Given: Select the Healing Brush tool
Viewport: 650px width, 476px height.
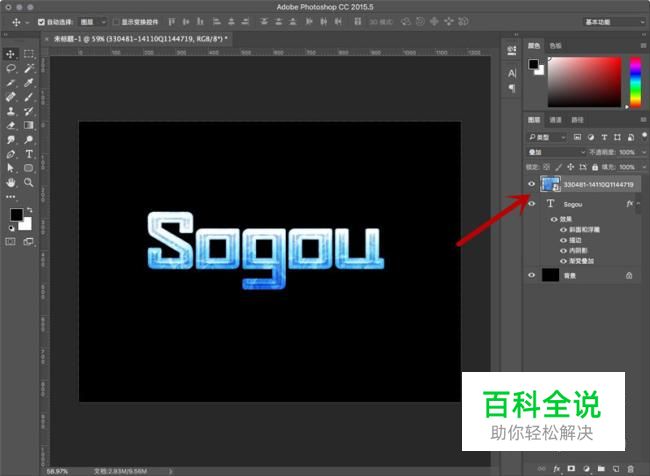Looking at the screenshot, I should coord(10,97).
